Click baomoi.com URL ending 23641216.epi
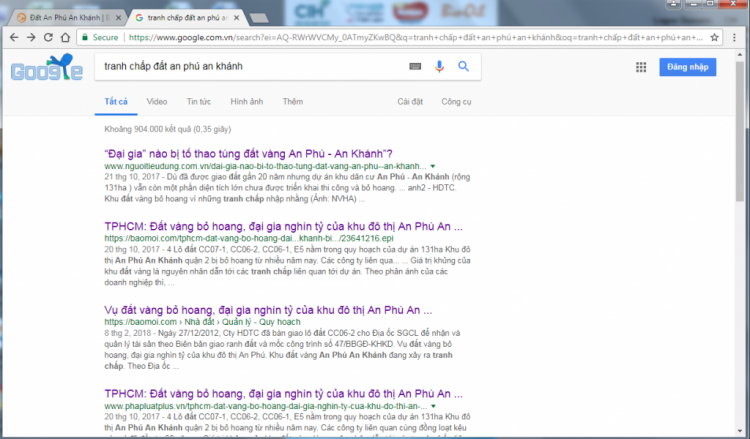 [x=249, y=238]
